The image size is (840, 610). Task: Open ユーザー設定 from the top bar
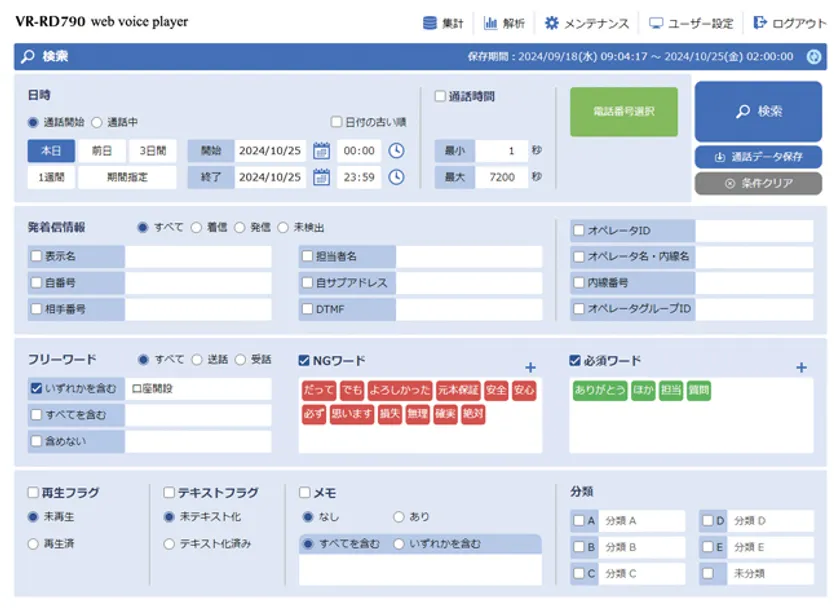coord(658,23)
